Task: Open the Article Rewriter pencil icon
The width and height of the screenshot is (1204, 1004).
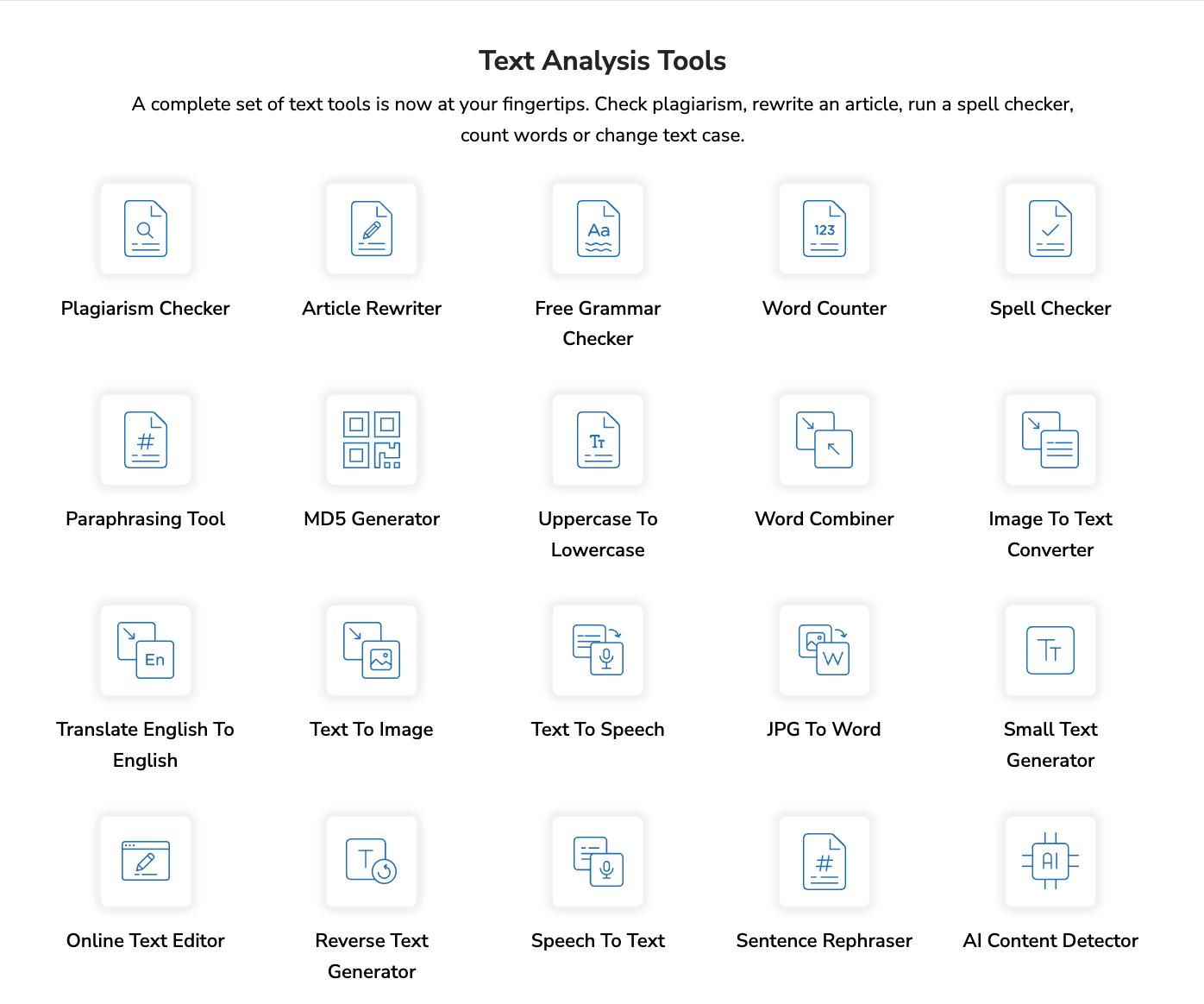Action: coord(372,229)
